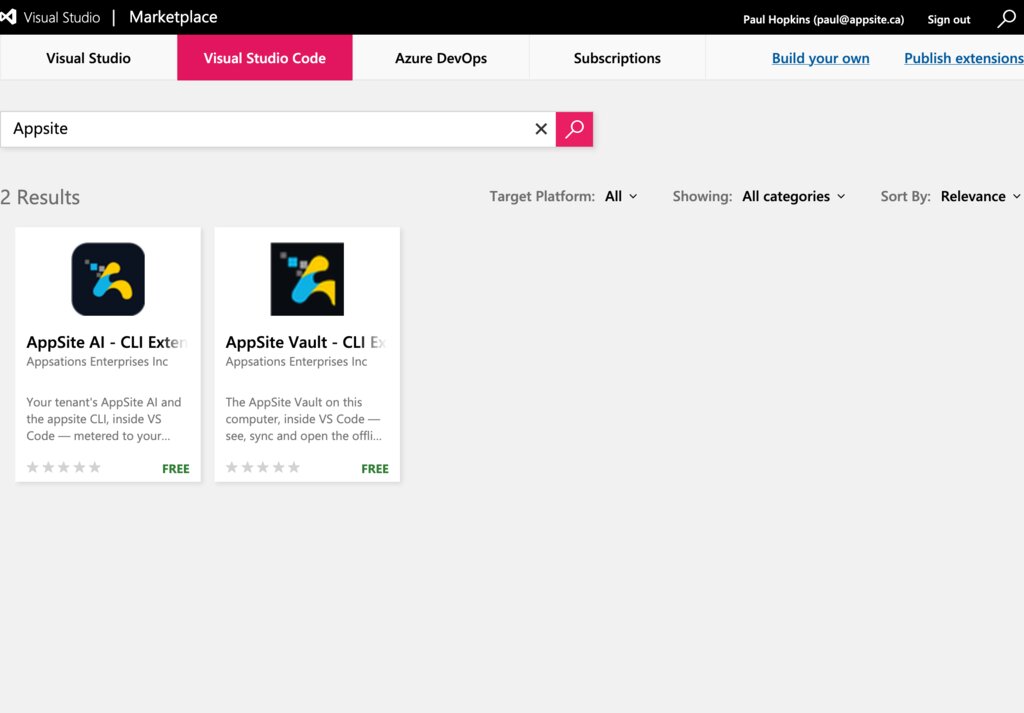Clear the Appsite search text
The height and width of the screenshot is (713, 1024).
541,129
